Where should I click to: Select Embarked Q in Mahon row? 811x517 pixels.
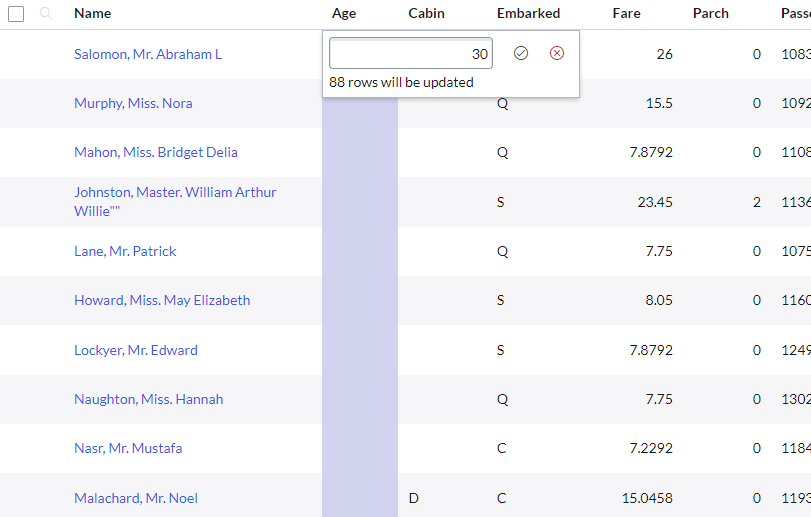tap(502, 153)
